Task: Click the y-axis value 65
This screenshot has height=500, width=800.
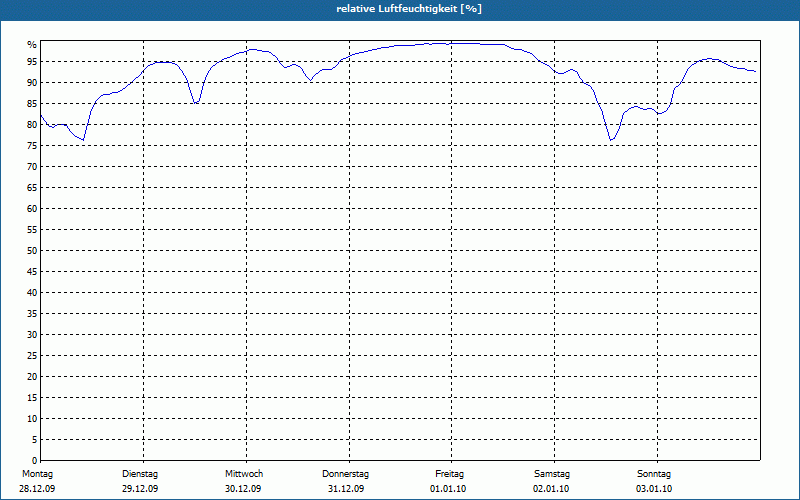Action: (32, 188)
